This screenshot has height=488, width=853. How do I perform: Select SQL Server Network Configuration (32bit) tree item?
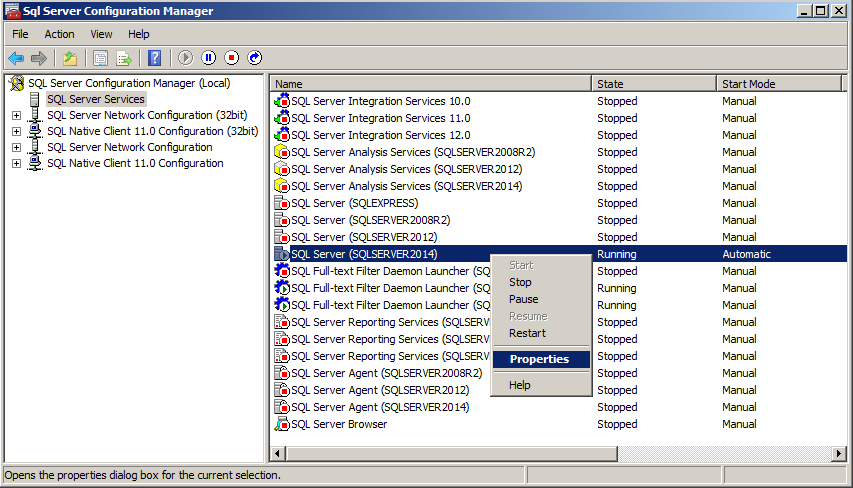click(147, 115)
